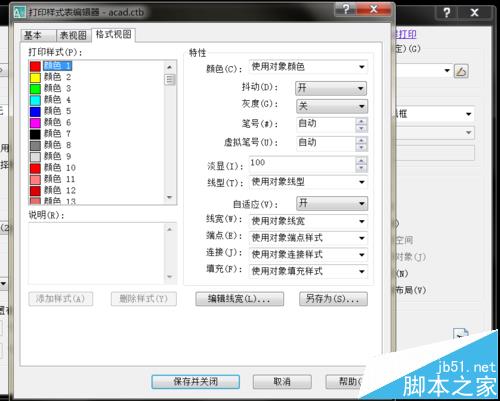
Task: Decrease the 虚拟笔号(U) value with down arrow
Action: click(x=362, y=147)
